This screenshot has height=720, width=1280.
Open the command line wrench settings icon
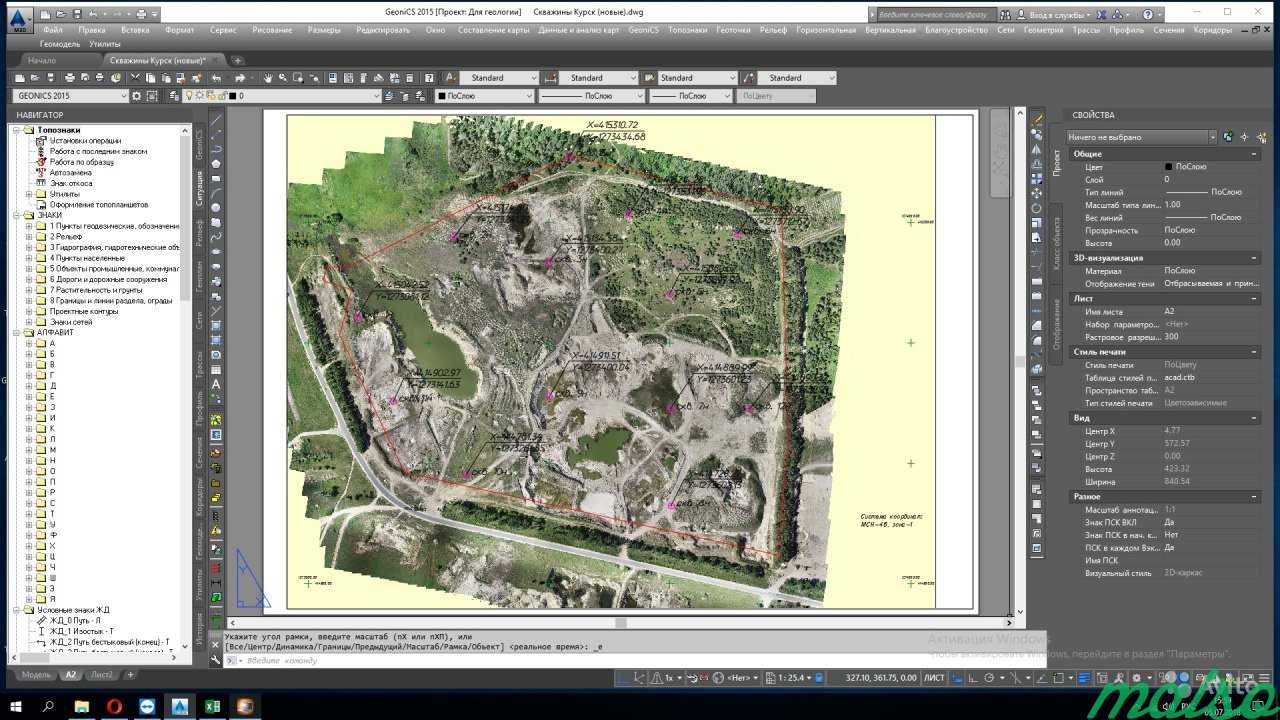[x=216, y=660]
